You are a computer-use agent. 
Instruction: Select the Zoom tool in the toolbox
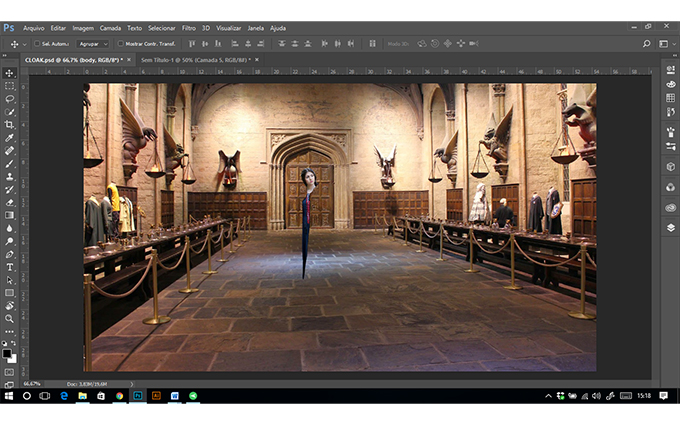(9, 319)
